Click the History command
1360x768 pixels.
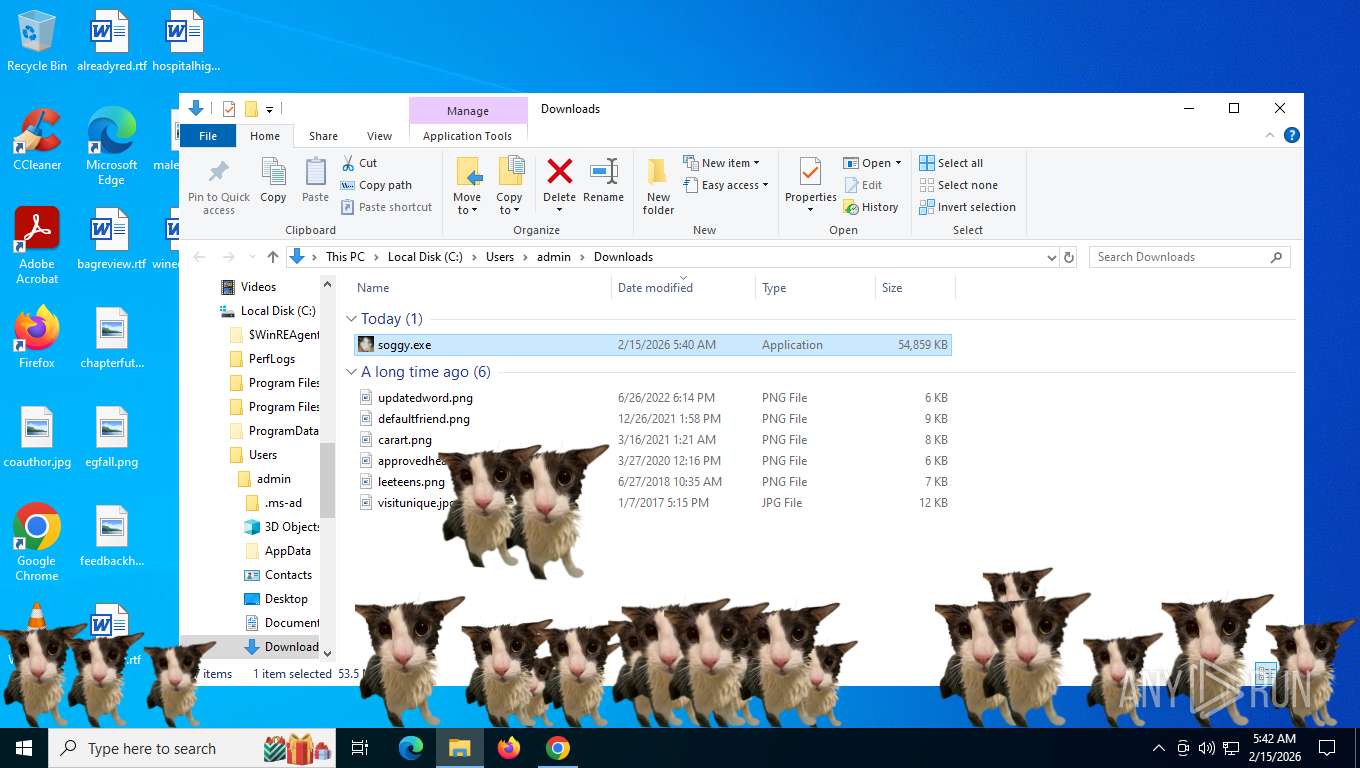pos(871,207)
